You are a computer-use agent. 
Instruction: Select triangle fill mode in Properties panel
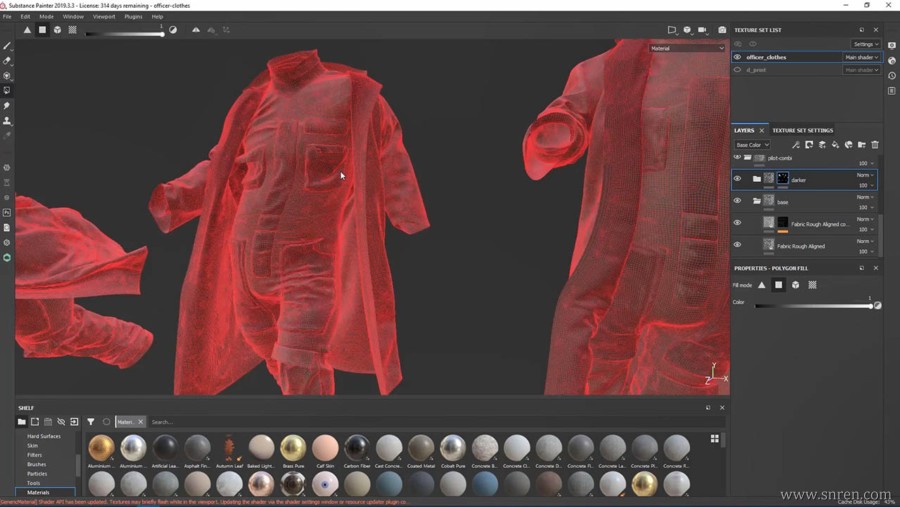pyautogui.click(x=762, y=285)
